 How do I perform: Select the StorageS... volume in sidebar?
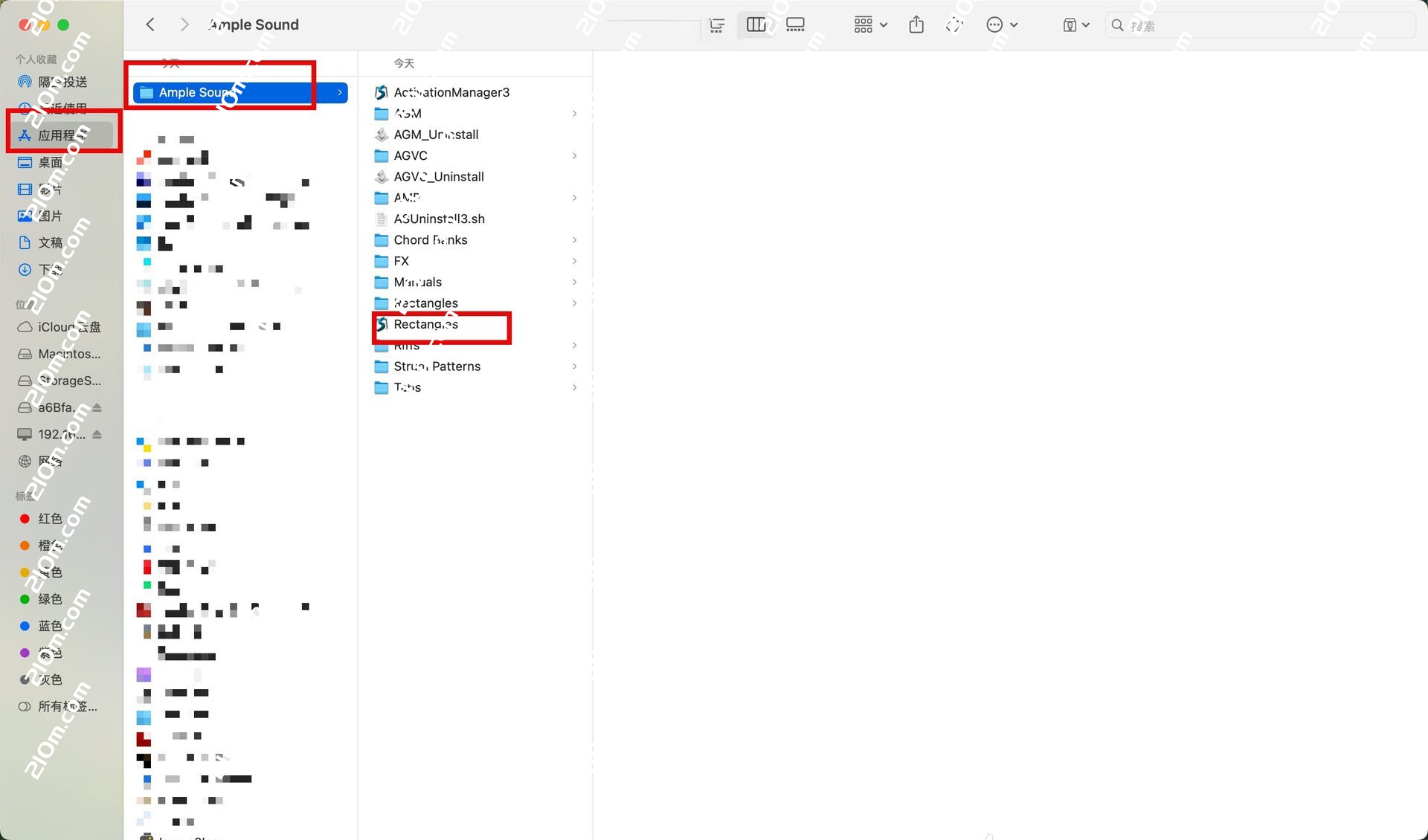[x=63, y=381]
